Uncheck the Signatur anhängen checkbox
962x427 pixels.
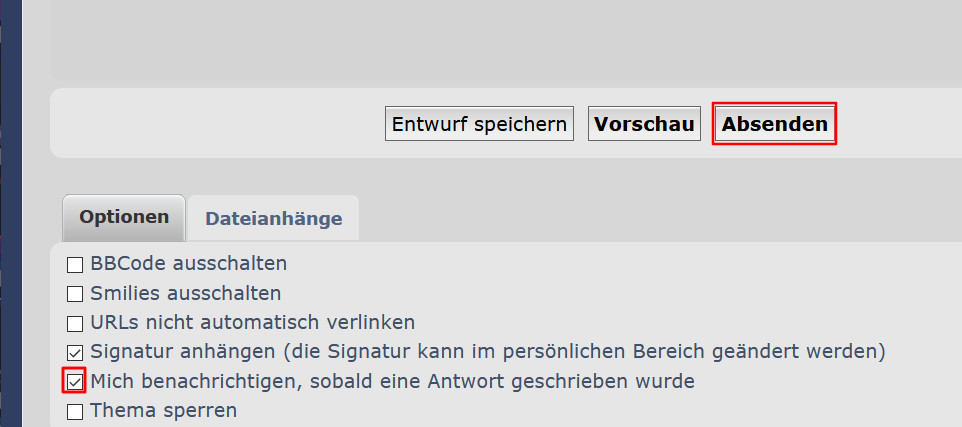75,352
